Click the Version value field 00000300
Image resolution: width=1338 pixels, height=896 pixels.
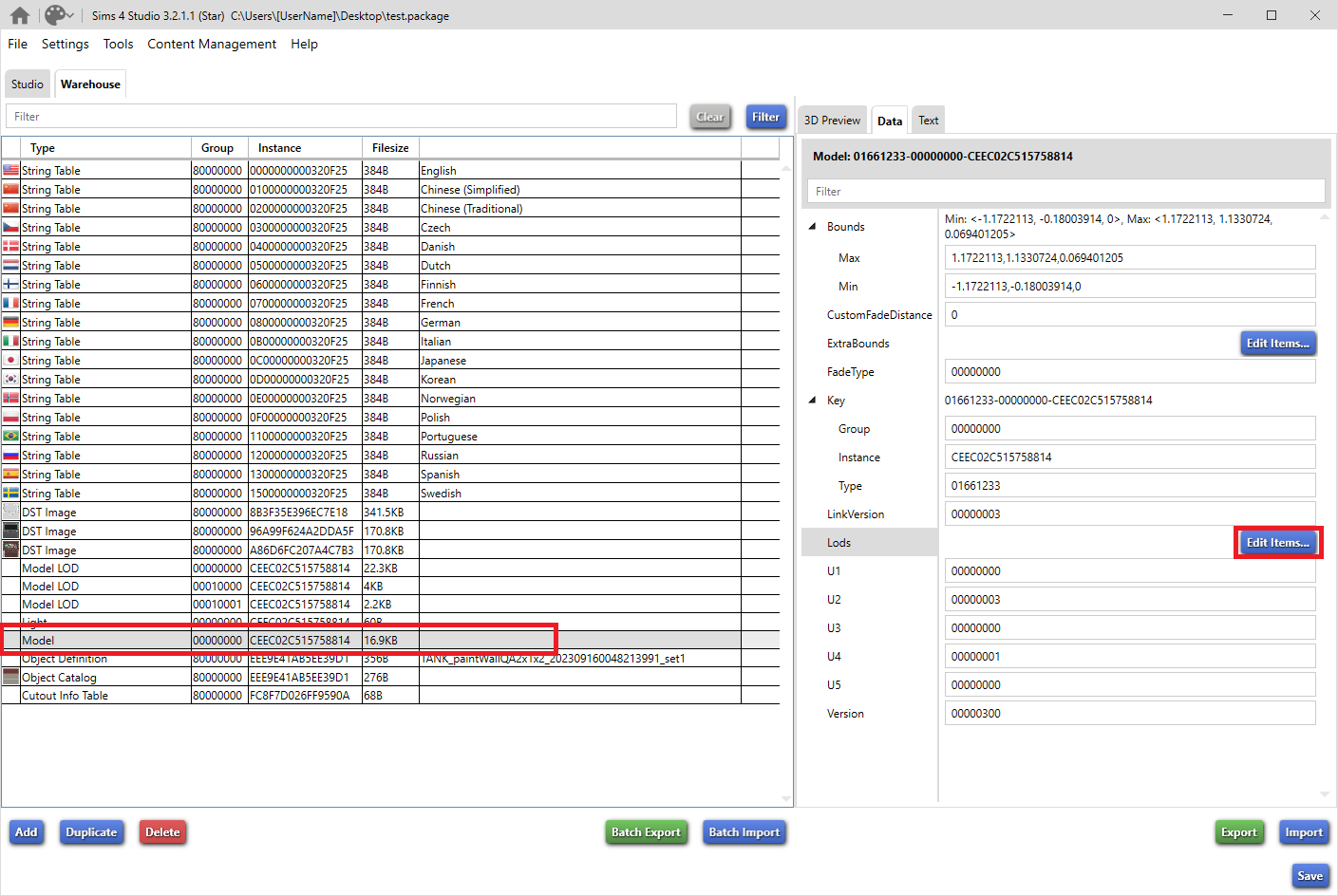[1130, 714]
